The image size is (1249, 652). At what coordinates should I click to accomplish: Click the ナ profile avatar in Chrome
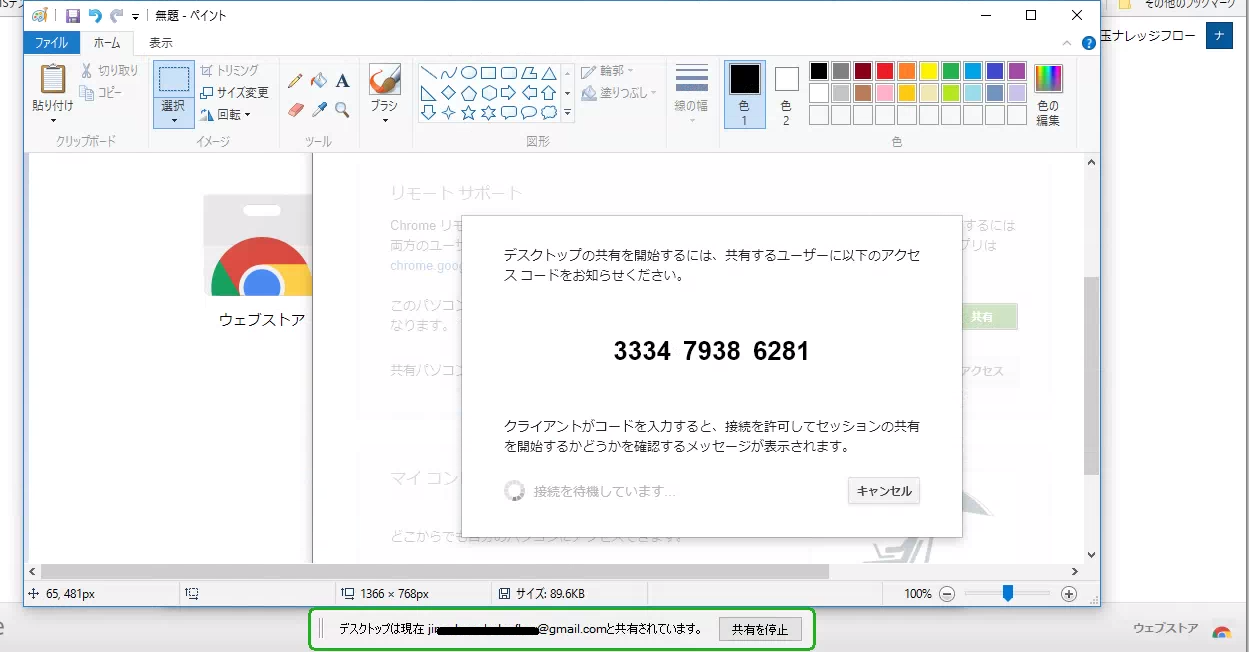pyautogui.click(x=1218, y=35)
